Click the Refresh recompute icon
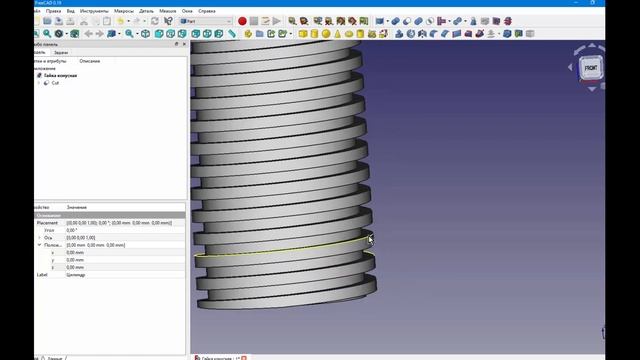Image resolution: width=640 pixels, height=360 pixels. pyautogui.click(x=155, y=21)
